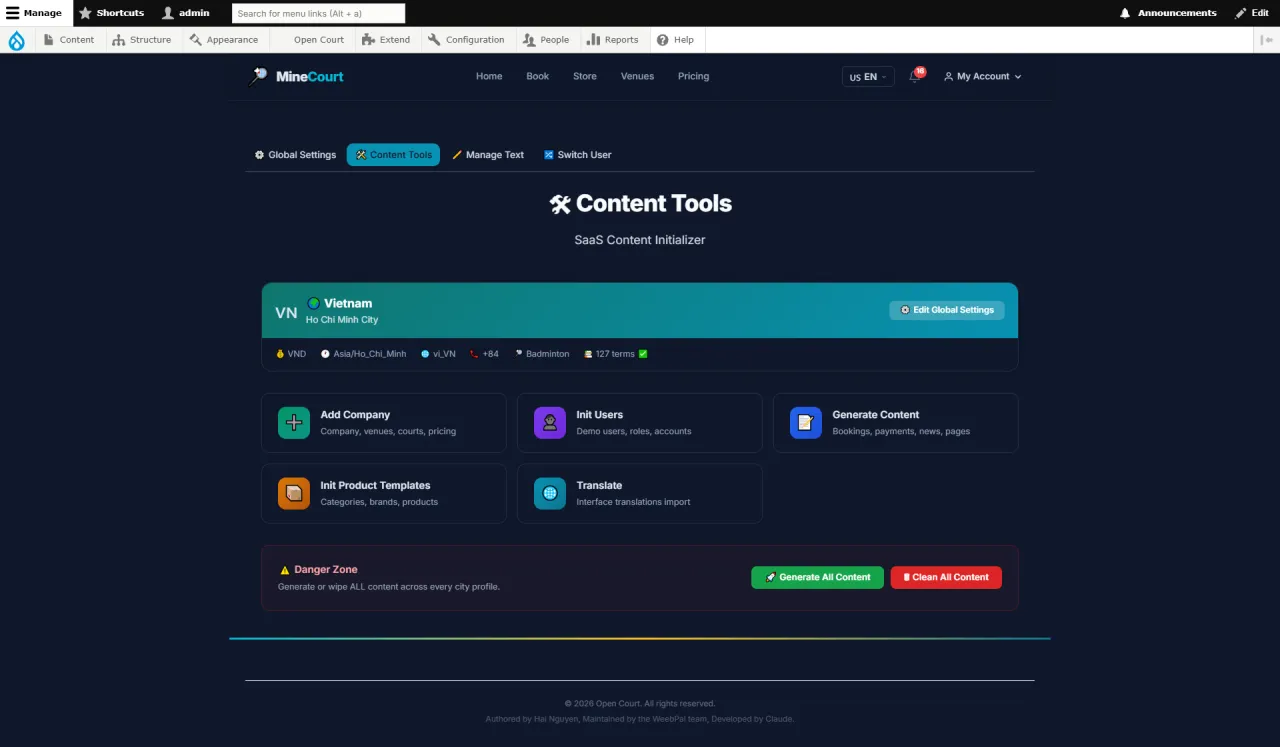The width and height of the screenshot is (1280, 747).
Task: Click the Add Company card title
Action: (355, 415)
